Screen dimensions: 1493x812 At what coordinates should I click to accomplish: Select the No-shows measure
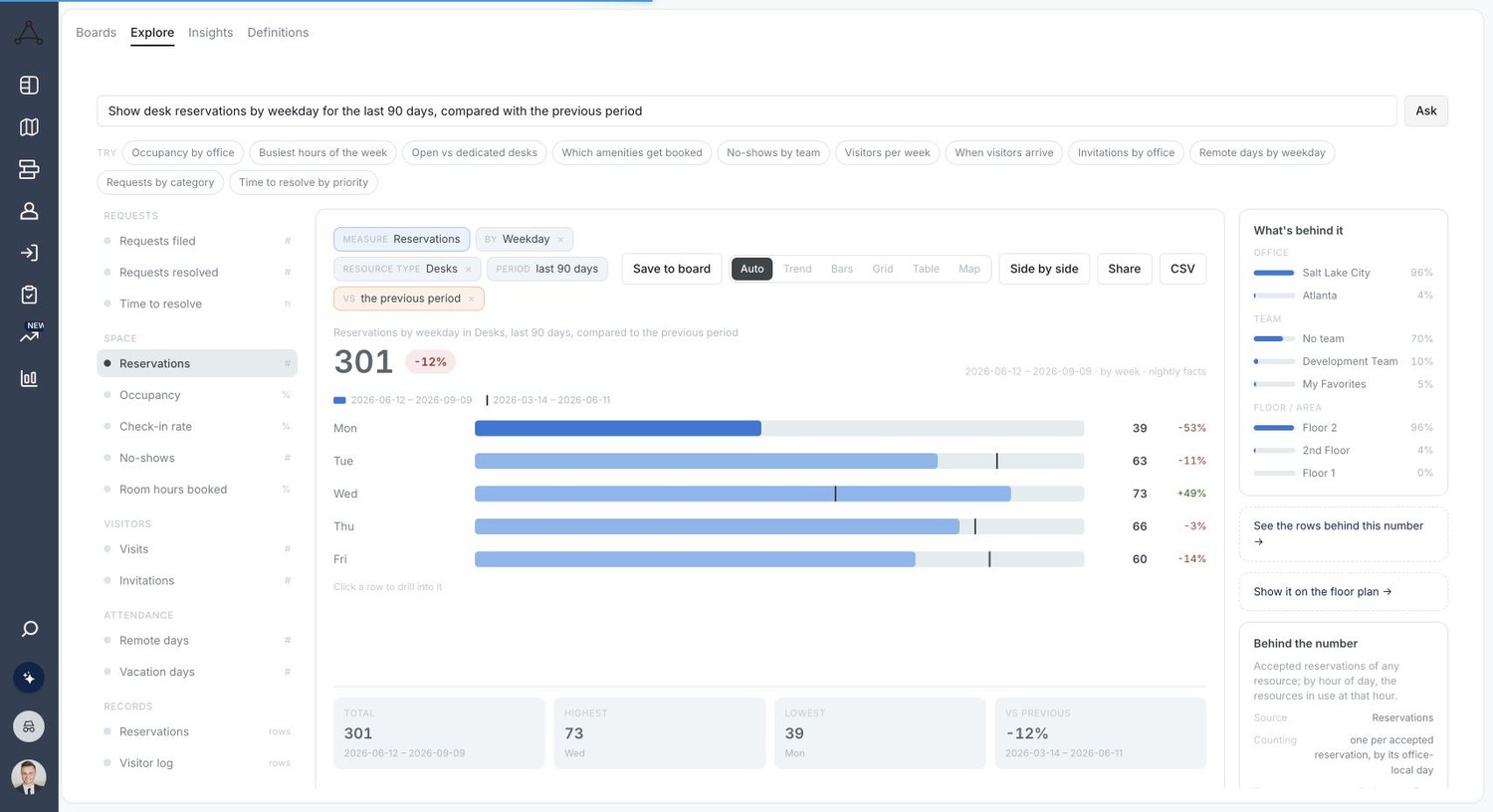pyautogui.click(x=197, y=458)
